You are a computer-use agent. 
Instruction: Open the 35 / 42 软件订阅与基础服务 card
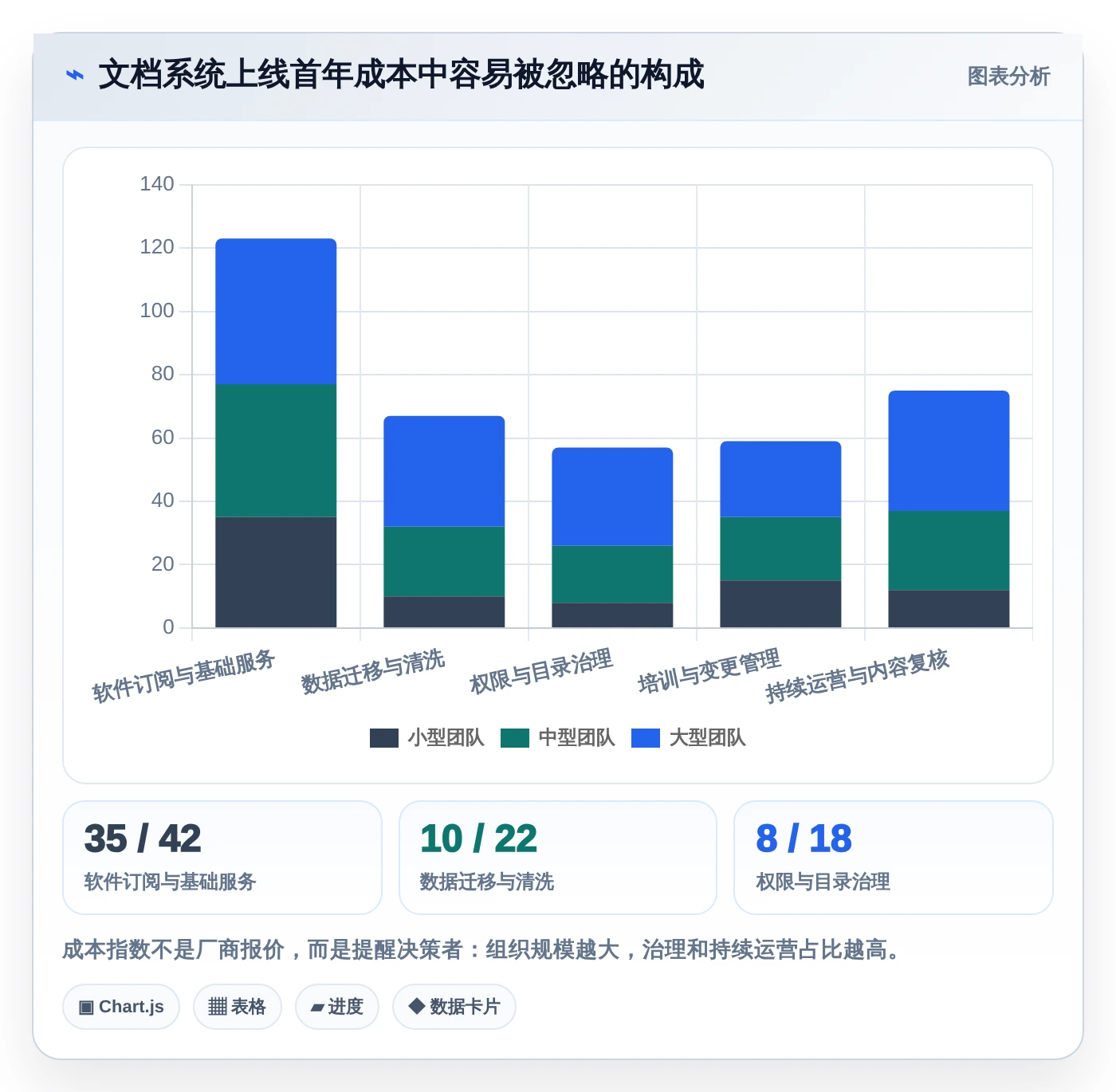(x=222, y=858)
